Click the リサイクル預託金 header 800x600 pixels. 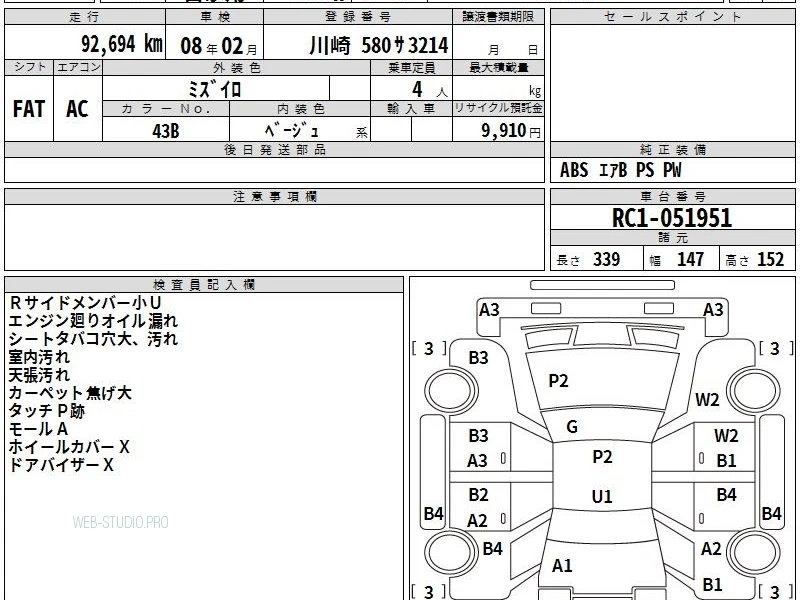(x=498, y=108)
